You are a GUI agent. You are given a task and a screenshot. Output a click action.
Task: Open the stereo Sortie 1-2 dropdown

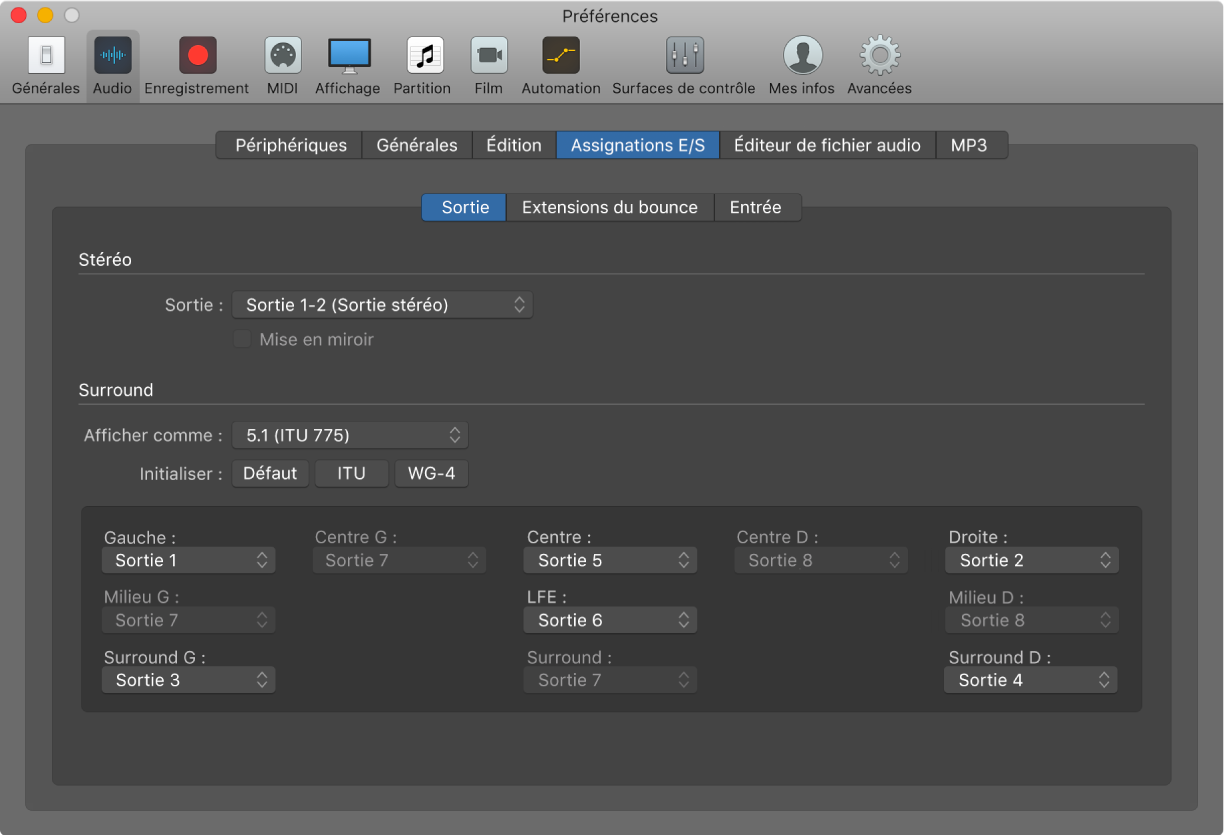pyautogui.click(x=382, y=305)
